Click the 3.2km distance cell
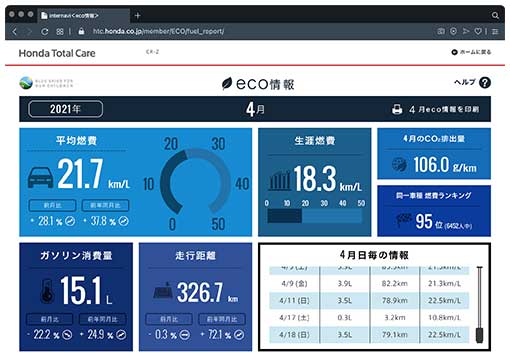 [x=395, y=317]
